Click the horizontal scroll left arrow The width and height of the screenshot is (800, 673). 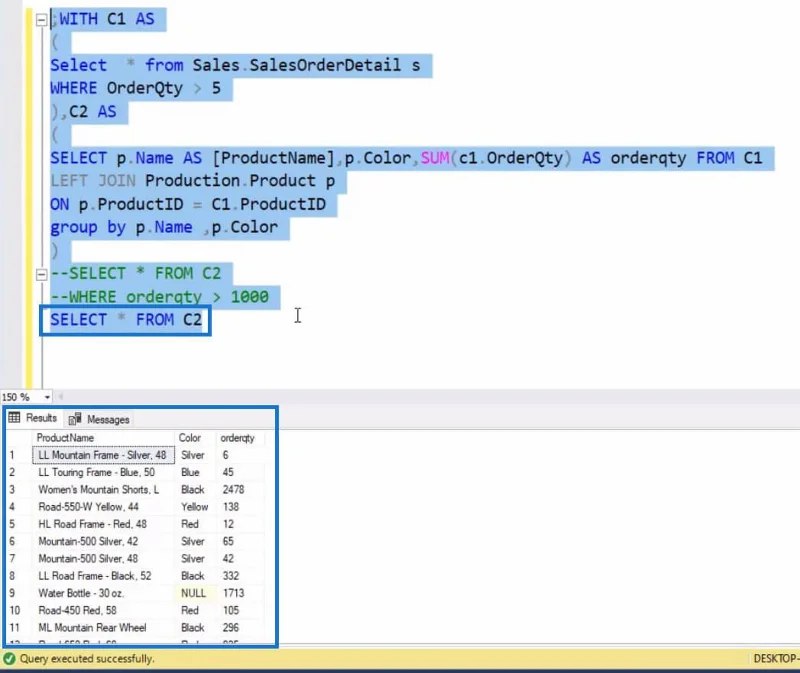click(x=61, y=396)
